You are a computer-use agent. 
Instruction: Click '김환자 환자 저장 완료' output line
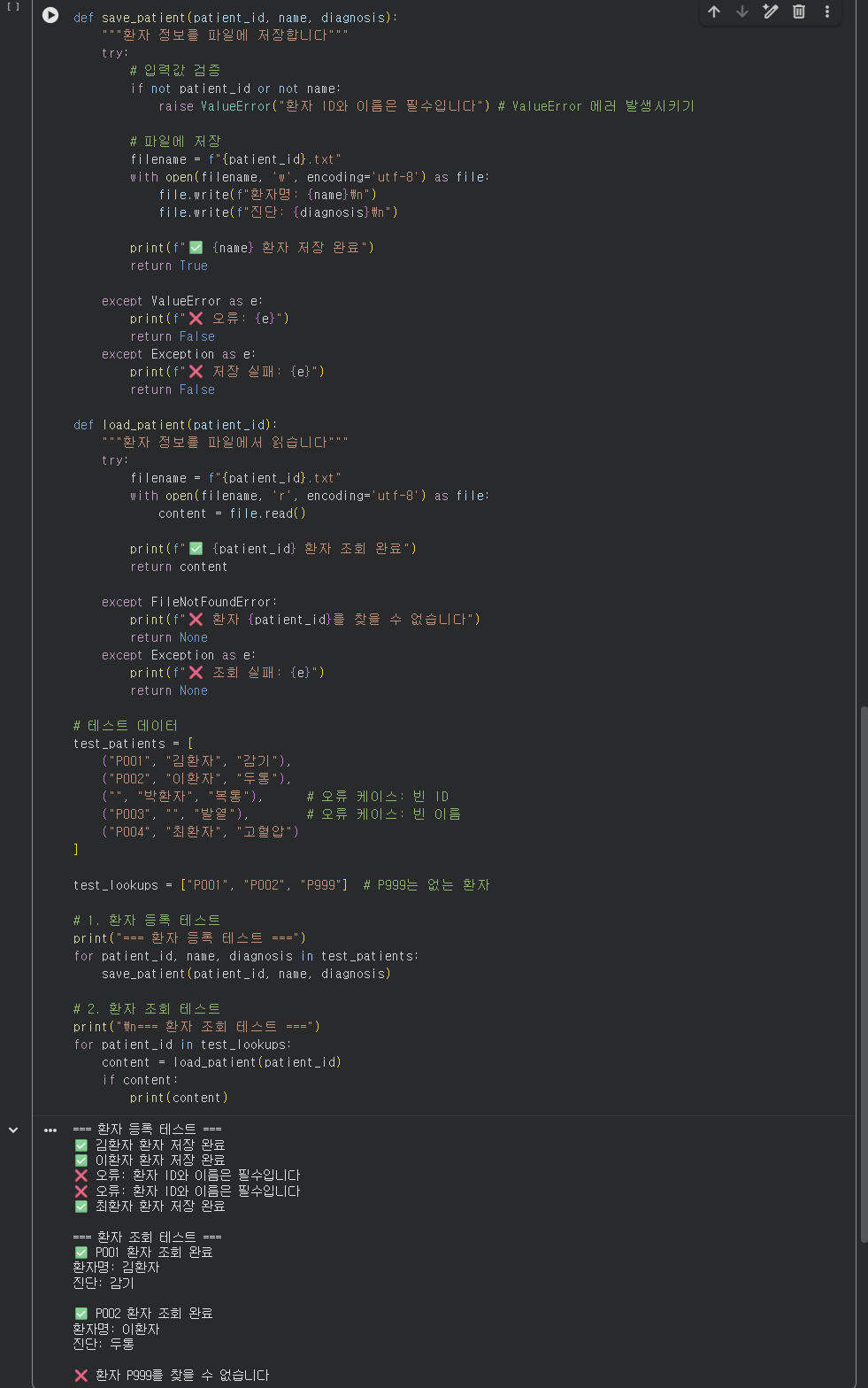tap(150, 1145)
